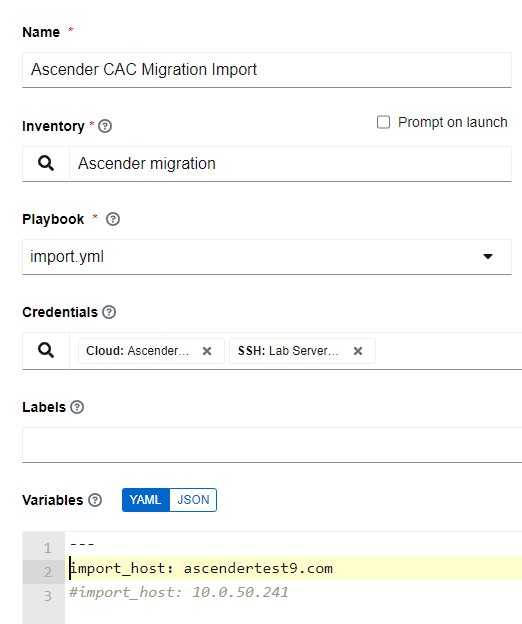Open the Labels help question icon
The width and height of the screenshot is (522, 624).
click(x=77, y=407)
